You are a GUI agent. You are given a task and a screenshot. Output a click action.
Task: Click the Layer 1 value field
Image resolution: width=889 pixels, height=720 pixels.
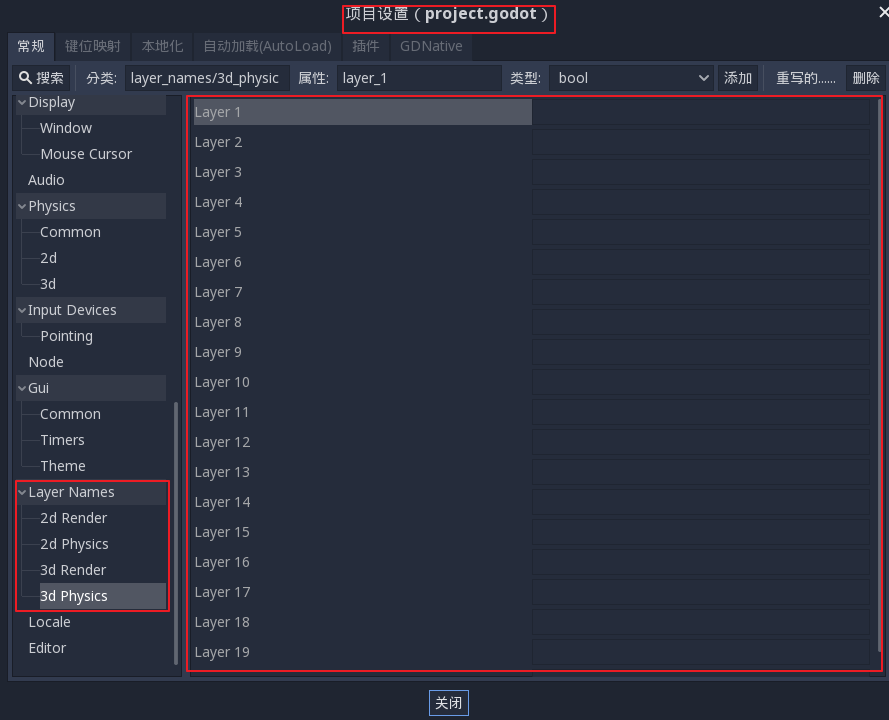click(x=701, y=112)
